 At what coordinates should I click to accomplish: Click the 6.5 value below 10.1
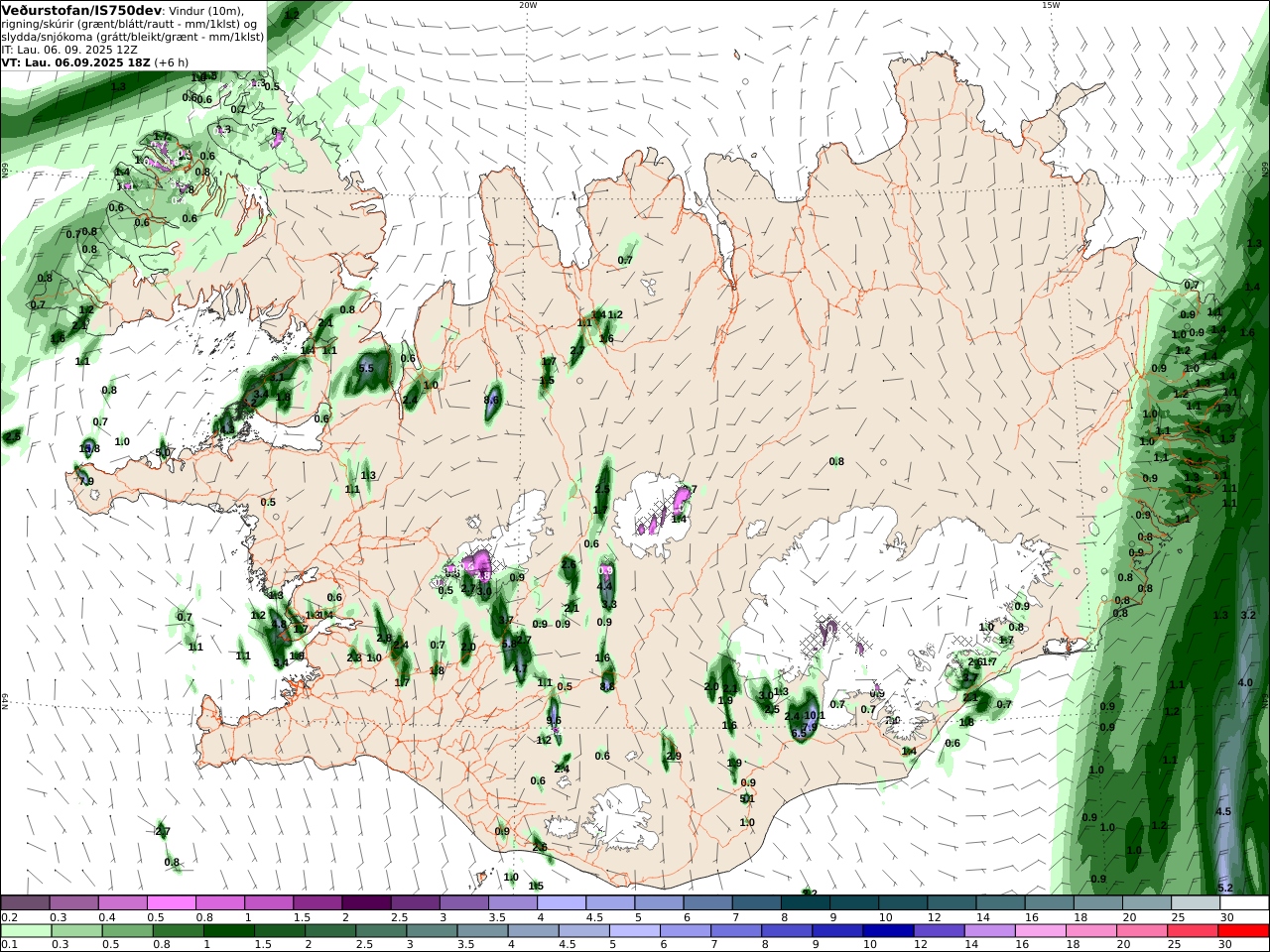click(799, 733)
